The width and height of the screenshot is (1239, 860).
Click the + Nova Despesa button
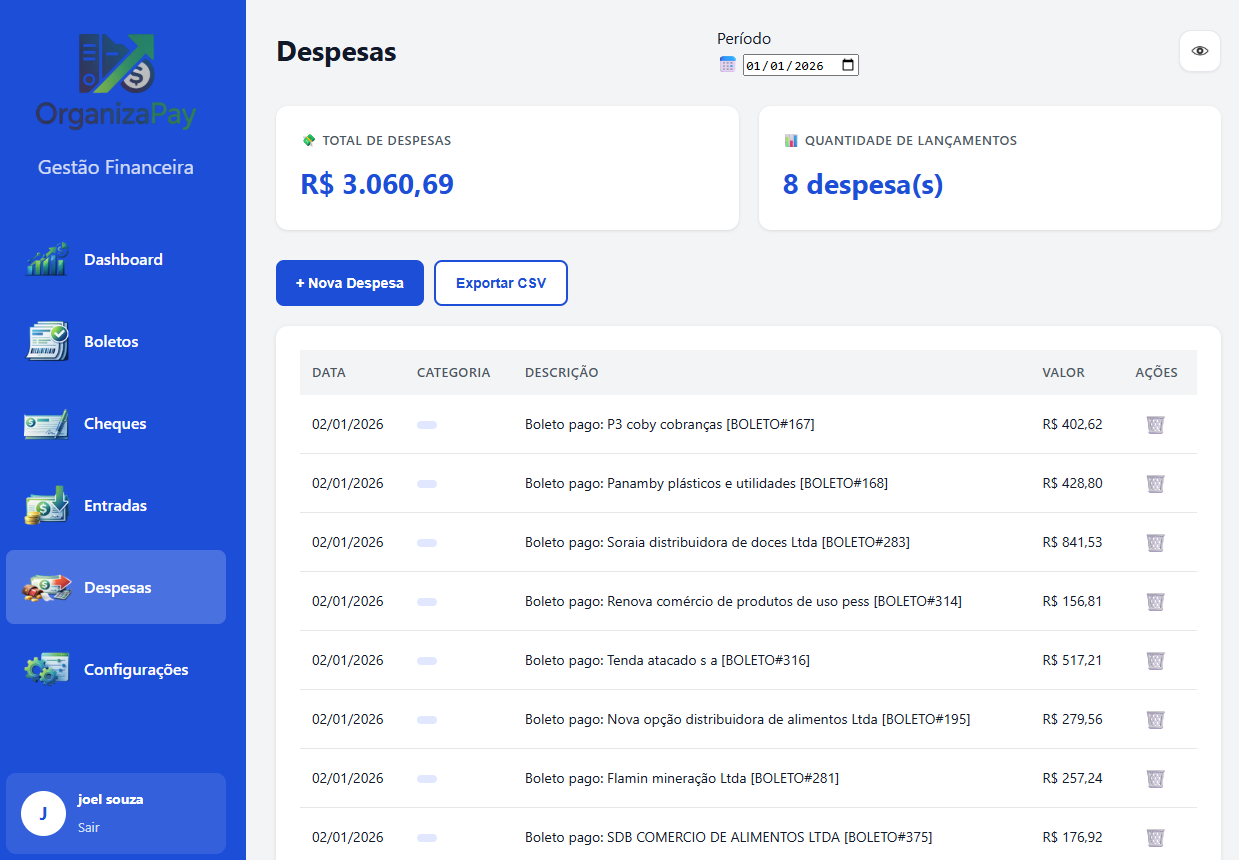[349, 283]
